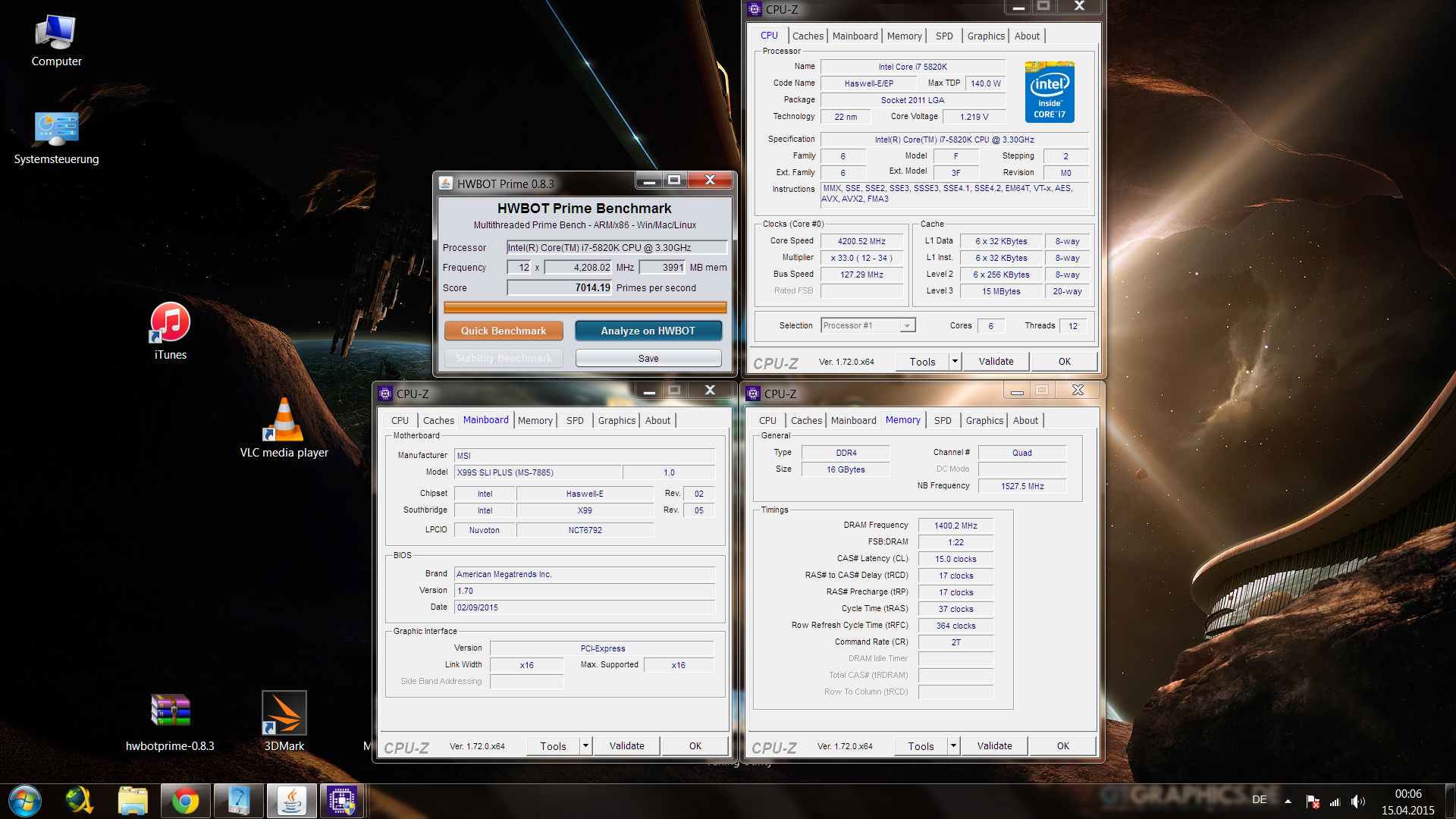Start the Quick Benchmark in HWBOT Prime
The width and height of the screenshot is (1456, 819).
504,331
